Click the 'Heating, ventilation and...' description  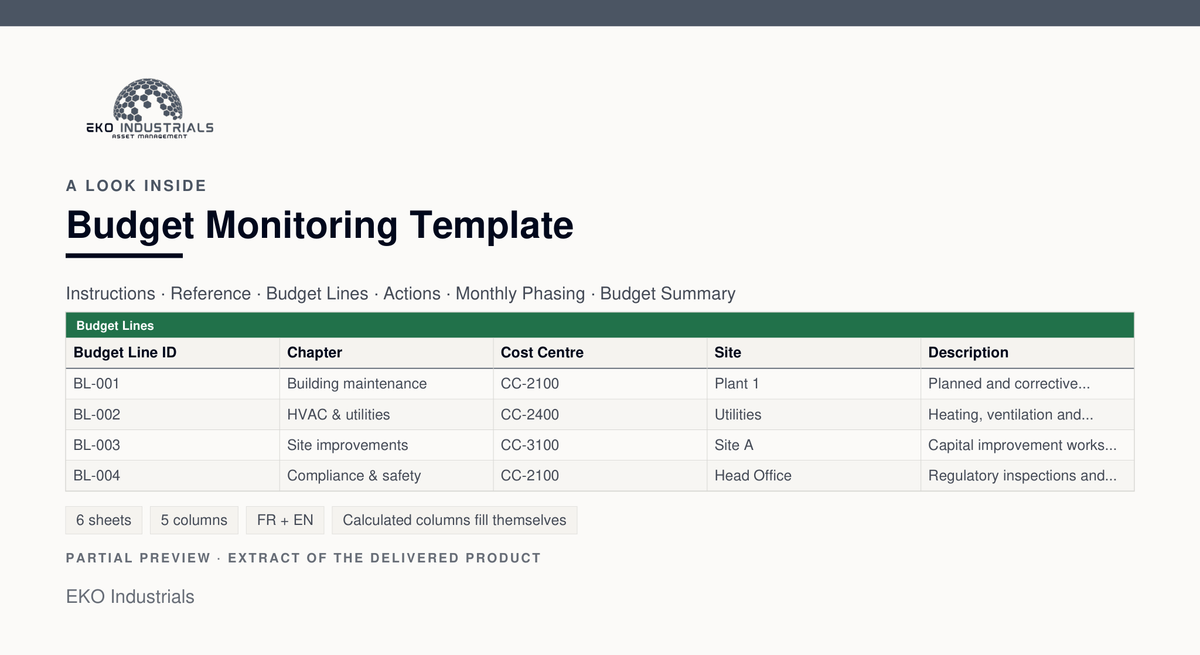pos(1027,415)
